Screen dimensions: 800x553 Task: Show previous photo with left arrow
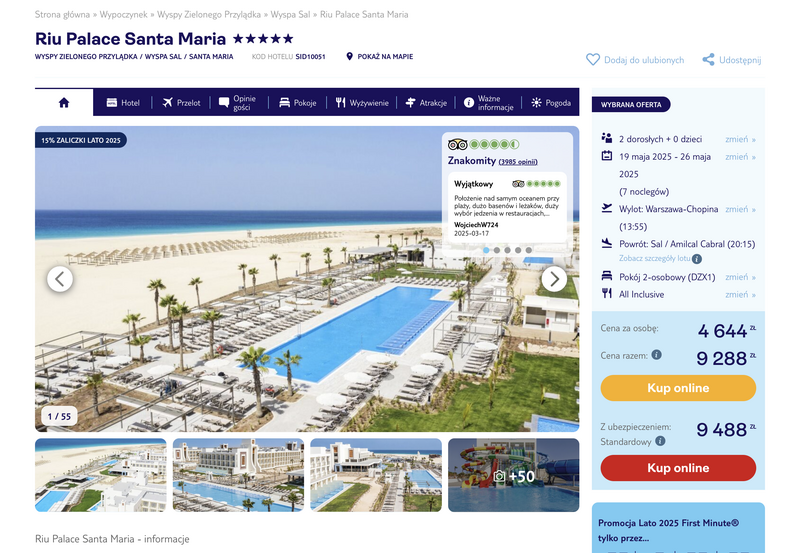[x=60, y=279]
